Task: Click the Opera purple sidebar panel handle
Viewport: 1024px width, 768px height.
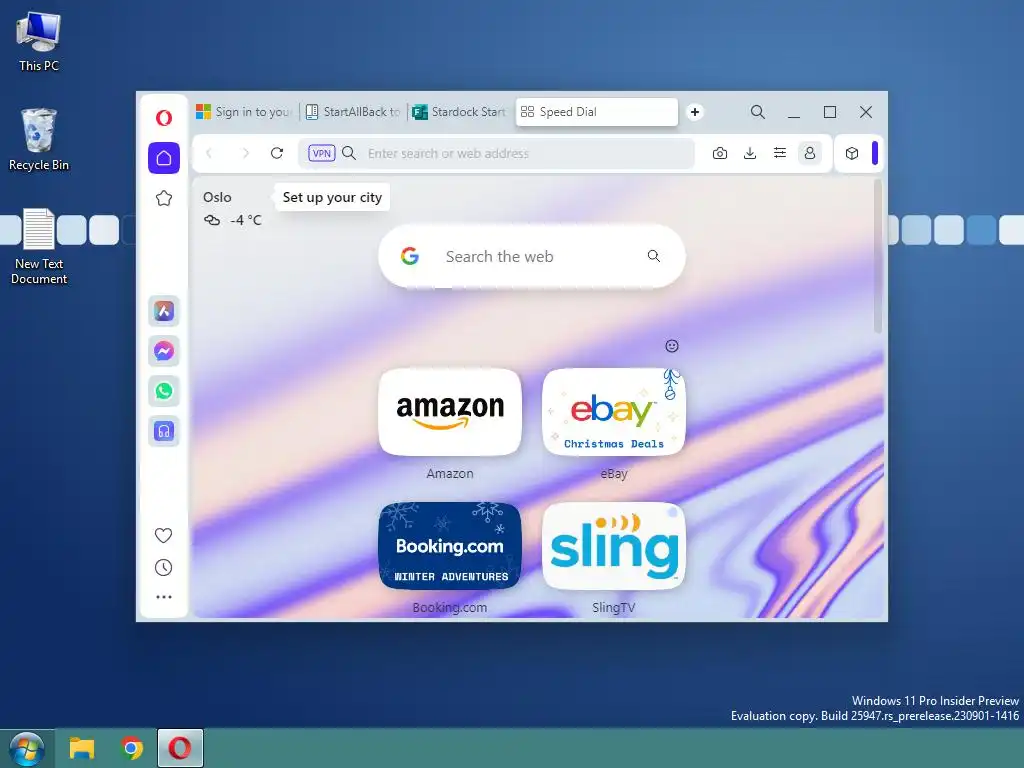Action: click(875, 153)
